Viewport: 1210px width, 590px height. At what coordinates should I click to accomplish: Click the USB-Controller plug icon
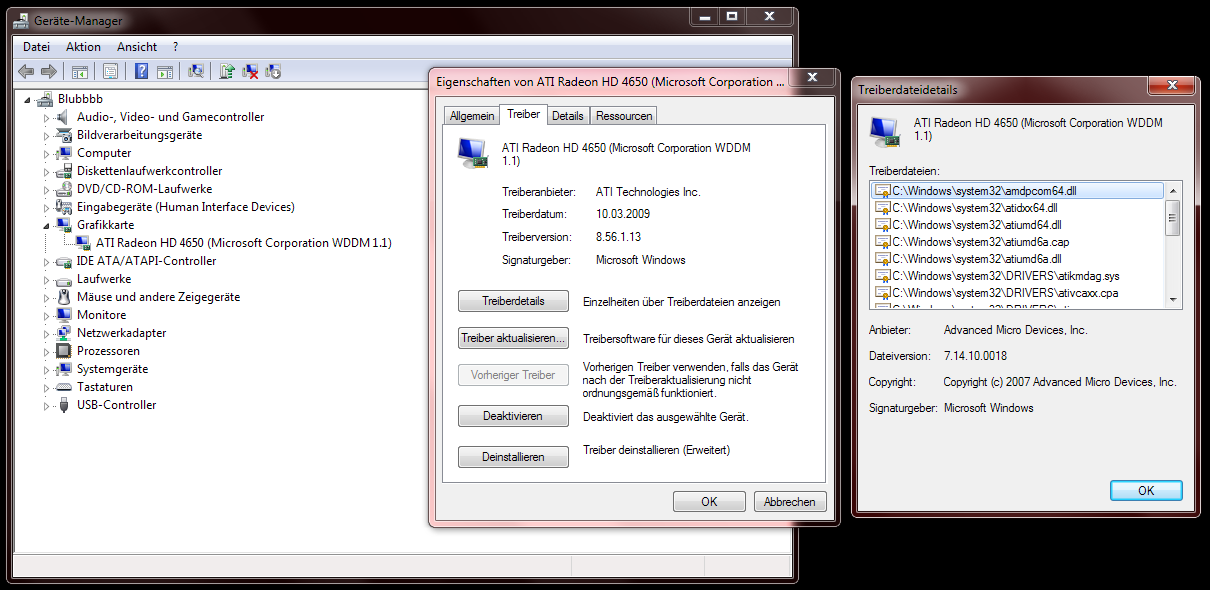tap(64, 405)
